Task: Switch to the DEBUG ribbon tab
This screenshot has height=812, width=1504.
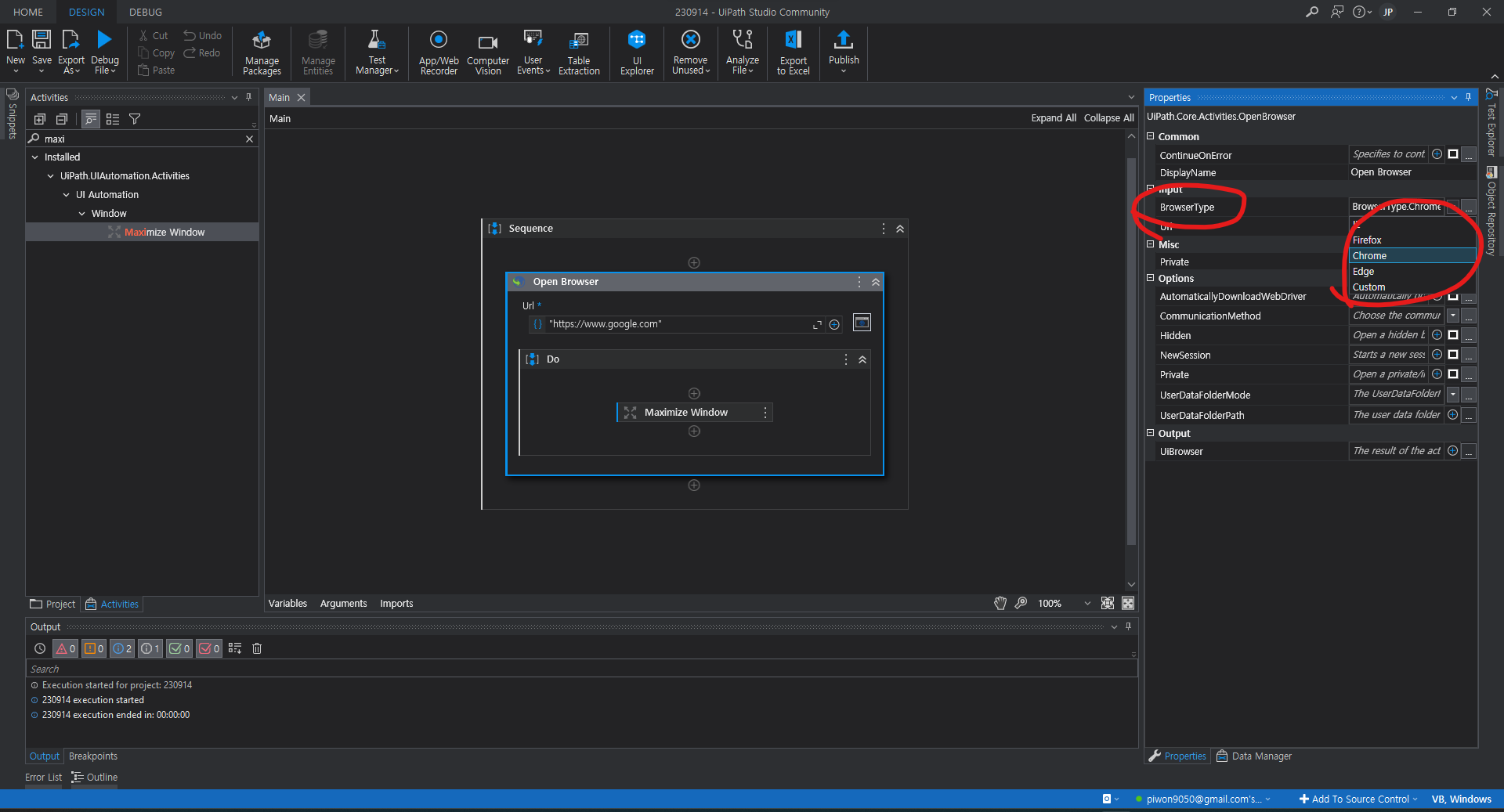Action: pos(146,12)
